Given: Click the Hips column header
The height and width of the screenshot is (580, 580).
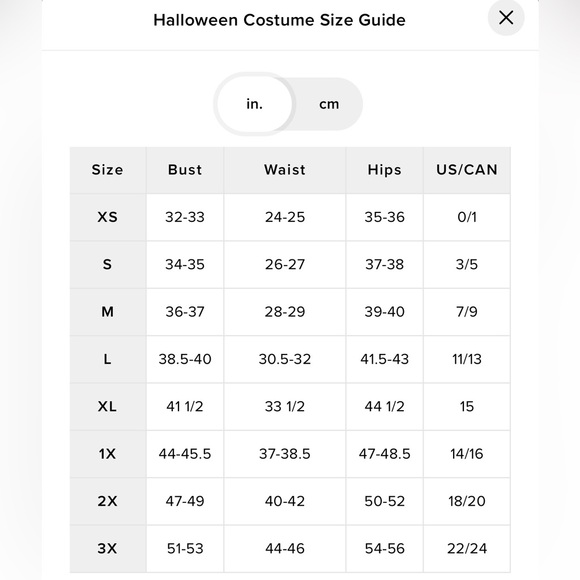Looking at the screenshot, I should (385, 170).
